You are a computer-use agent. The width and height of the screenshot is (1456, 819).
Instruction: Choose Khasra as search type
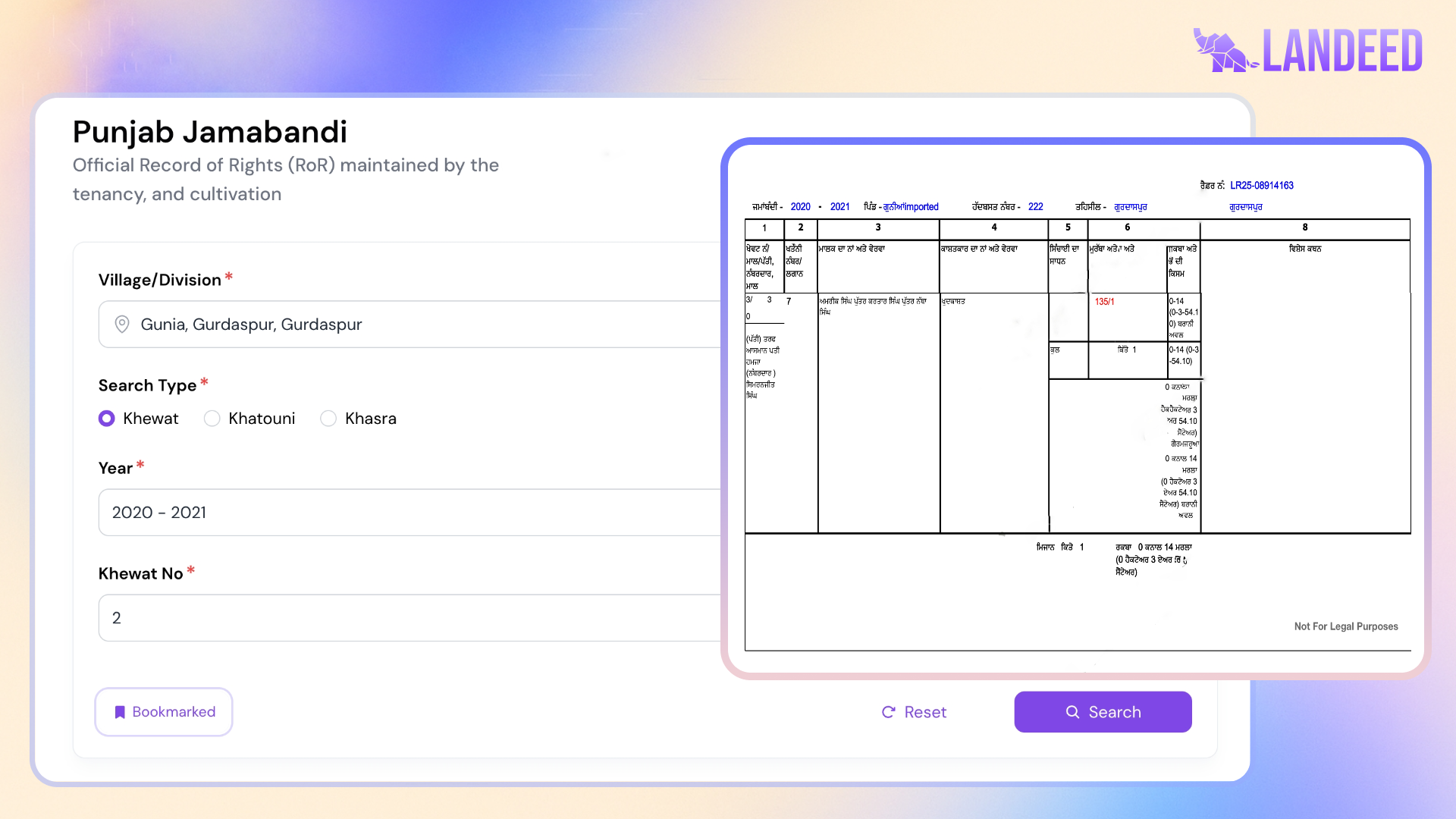[328, 418]
